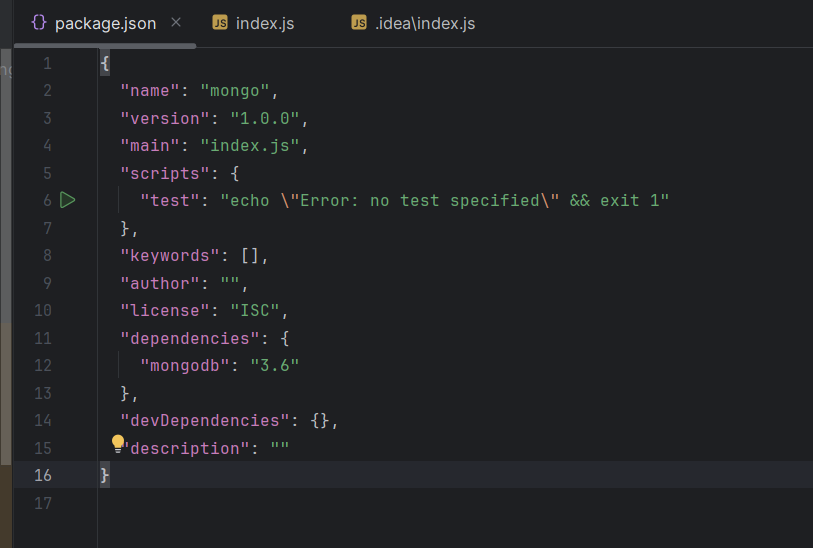Click the opening brace on line 1

[105, 63]
